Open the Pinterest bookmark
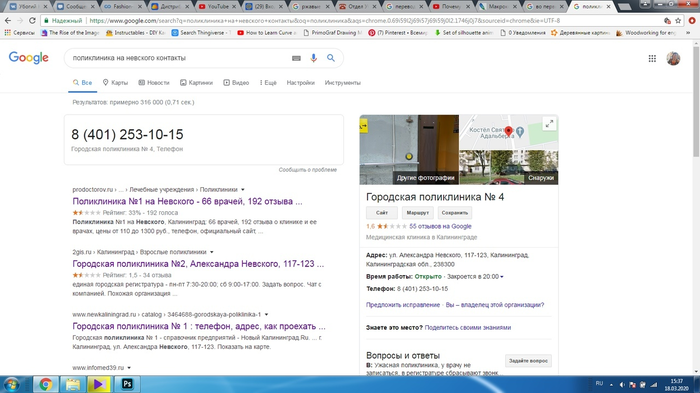The image size is (700, 393). [x=398, y=33]
